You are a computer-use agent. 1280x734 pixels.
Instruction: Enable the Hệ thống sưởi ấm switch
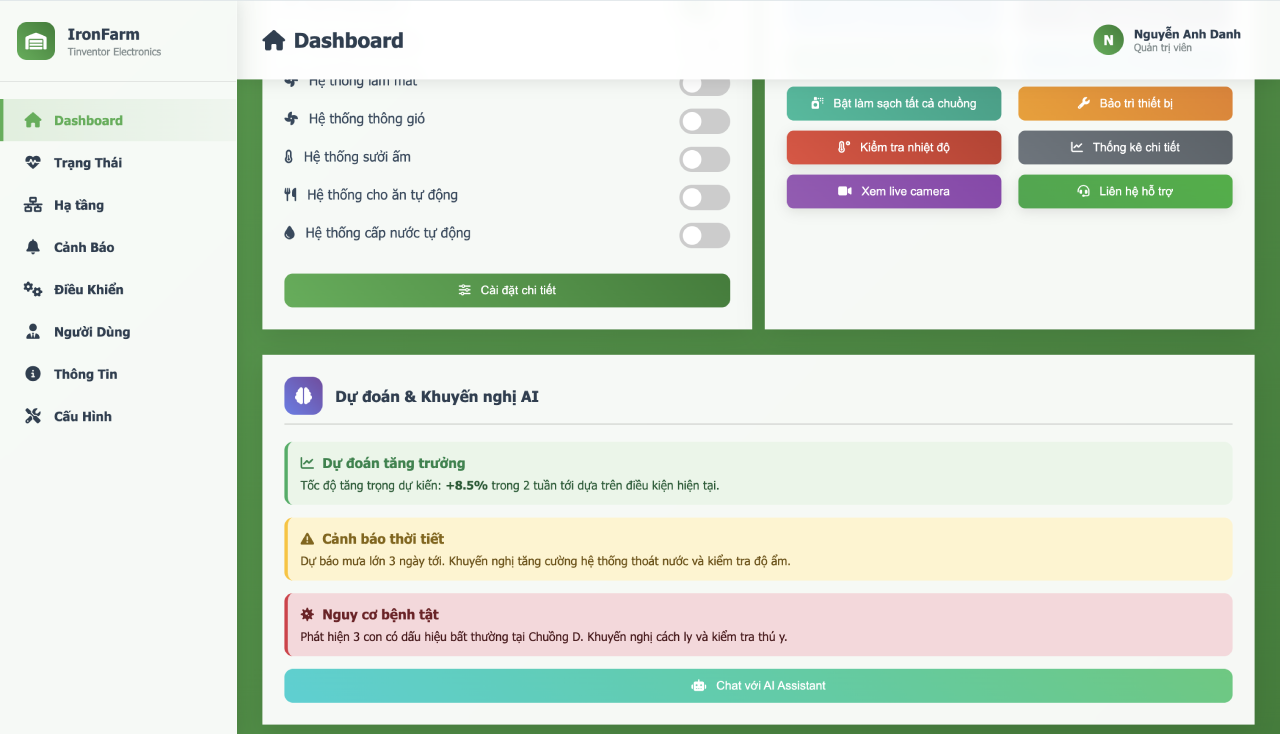point(704,159)
